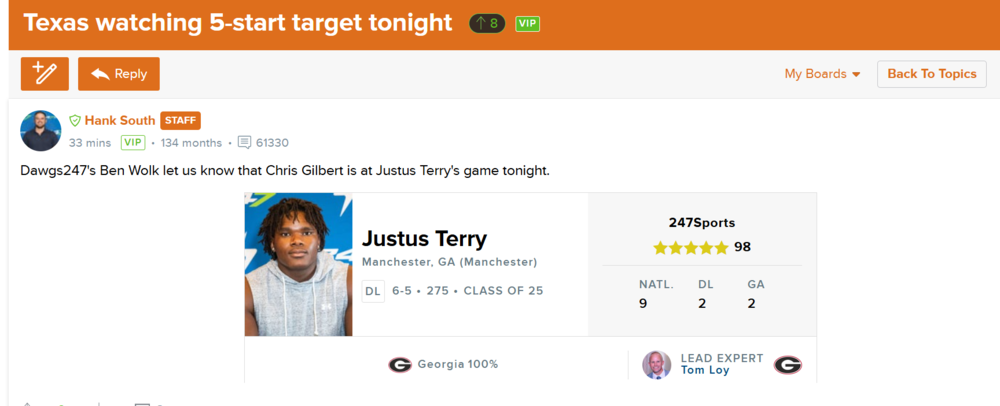1000x406 pixels.
Task: Click the new post pencil icon button
Action: pos(45,74)
